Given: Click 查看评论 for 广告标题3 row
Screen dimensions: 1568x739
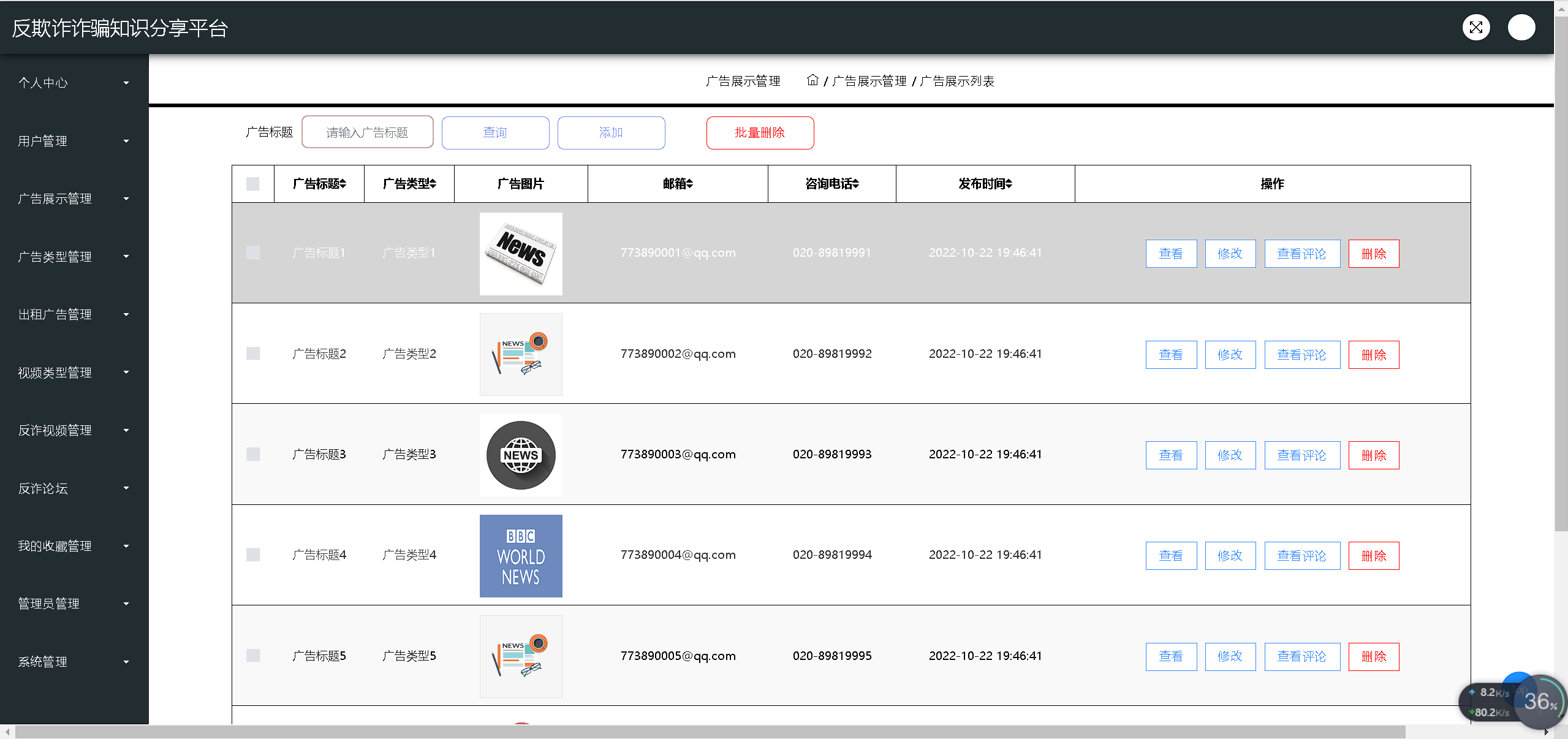Looking at the screenshot, I should click(x=1302, y=455).
